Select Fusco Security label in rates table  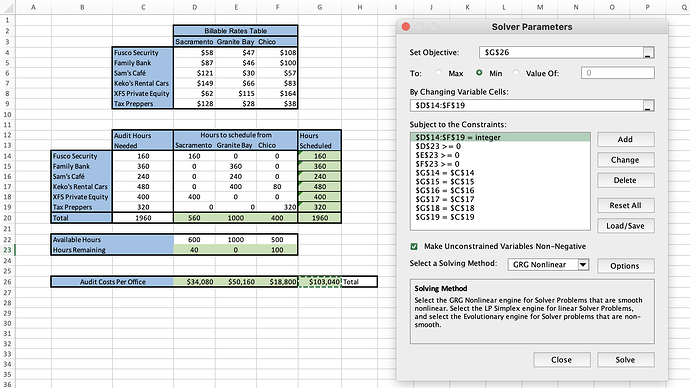(143, 52)
